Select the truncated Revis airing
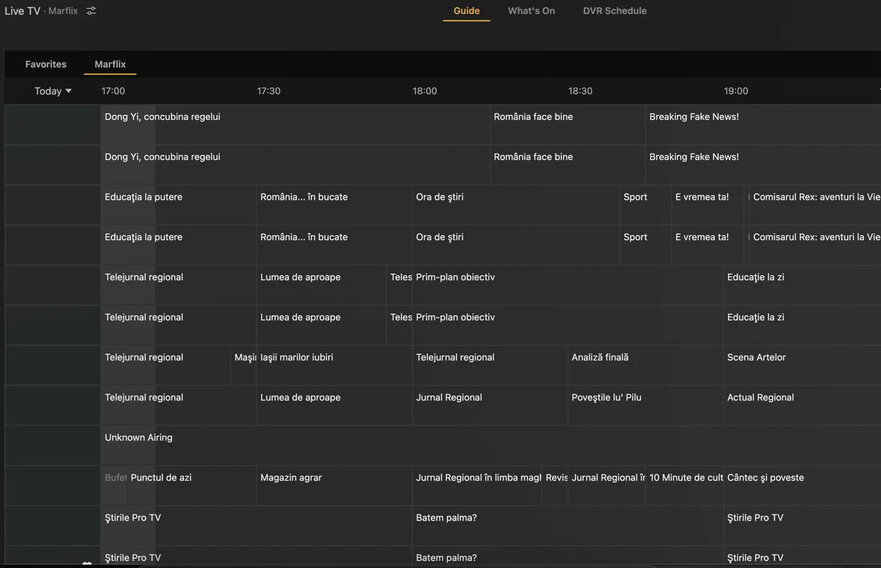 (555, 485)
